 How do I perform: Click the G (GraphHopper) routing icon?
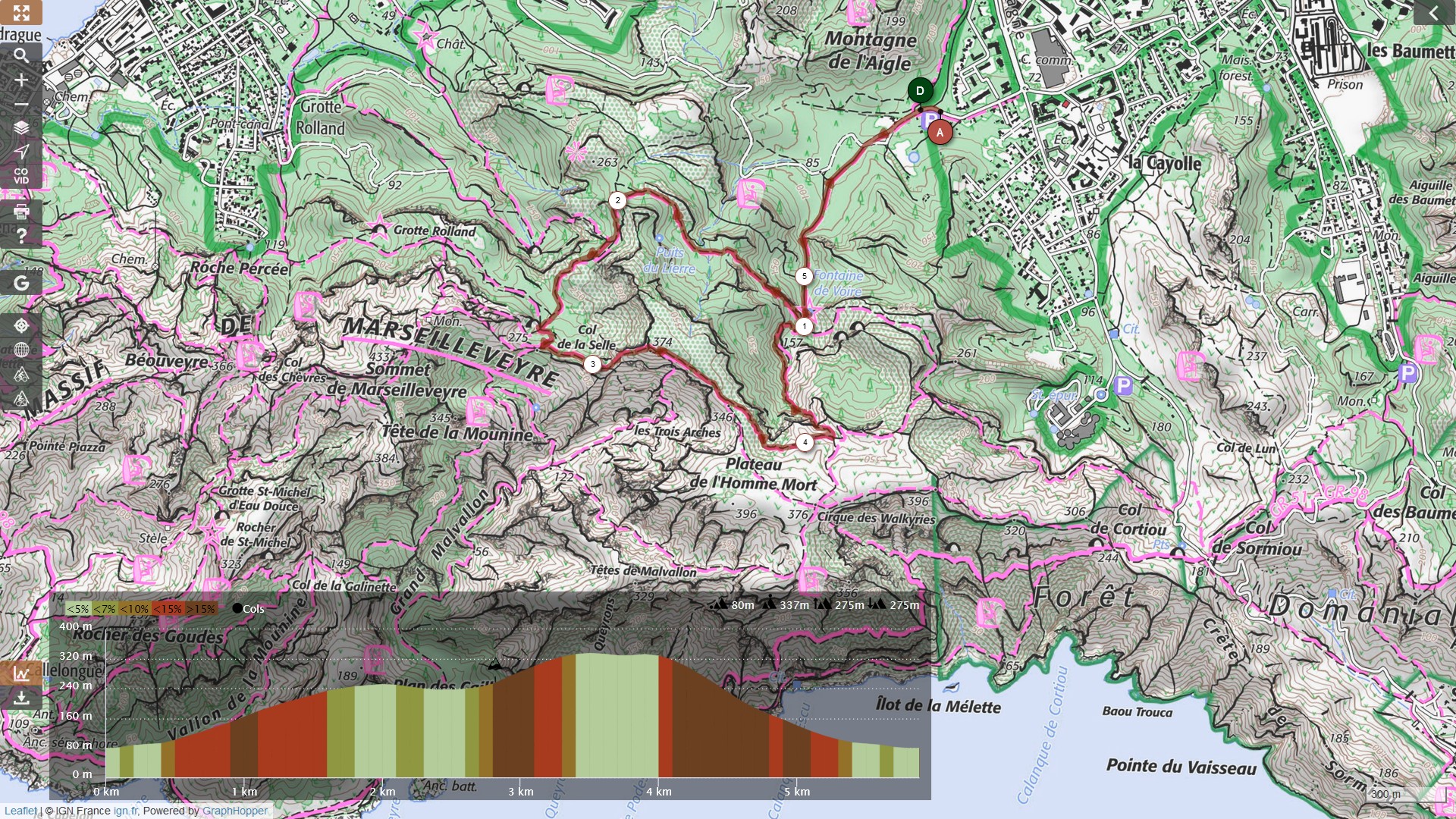21,283
